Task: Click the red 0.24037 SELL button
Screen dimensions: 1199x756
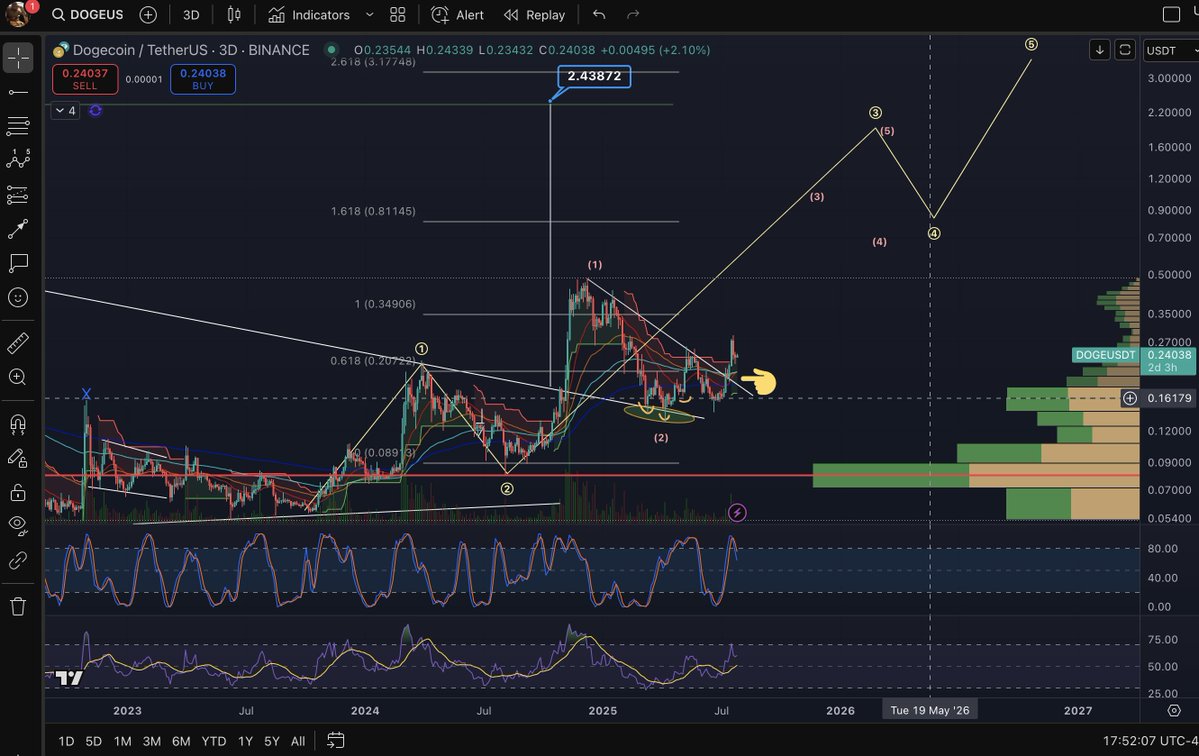Action: tap(85, 79)
